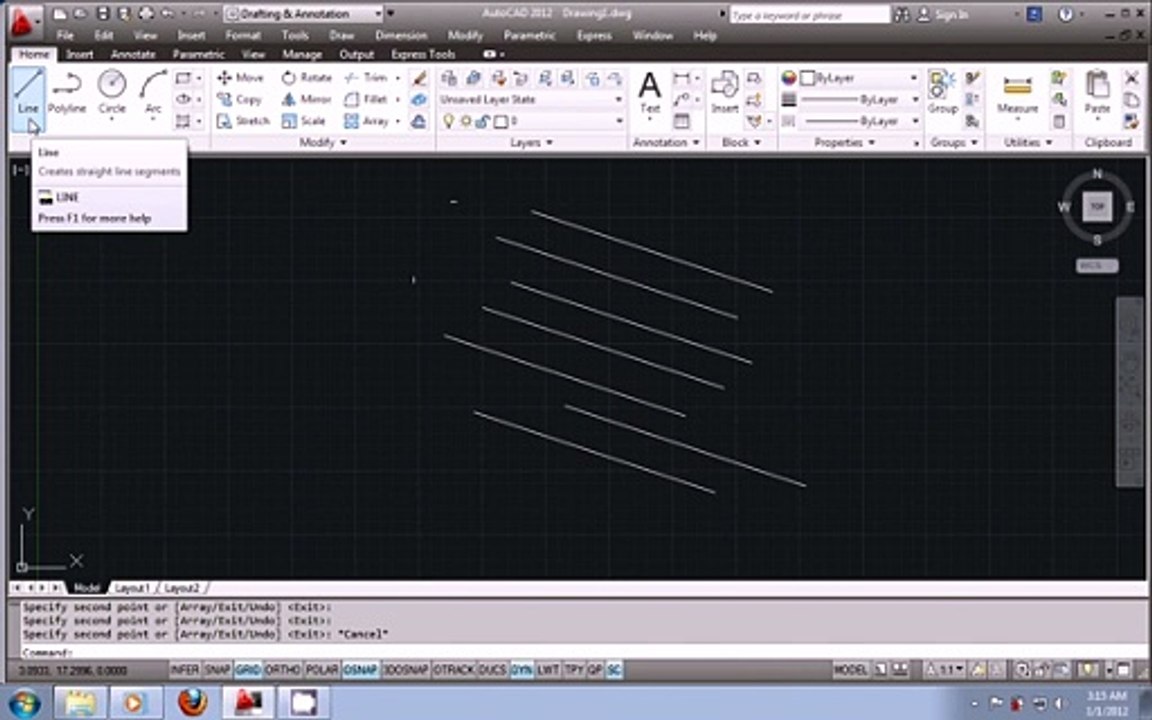The width and height of the screenshot is (1152, 720).
Task: Click the WCS label under ViewCube
Action: [1097, 265]
